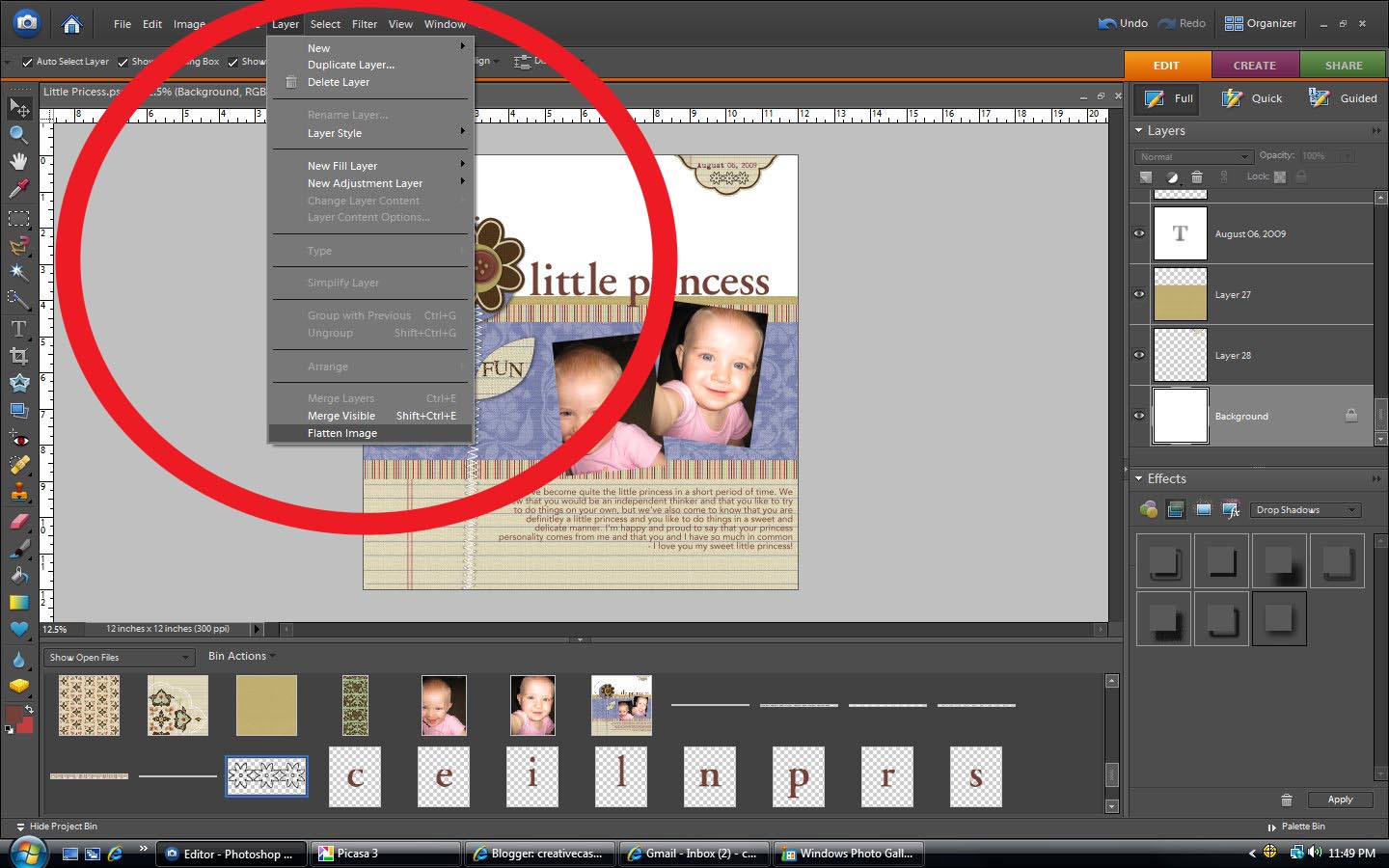Click the Undo button

point(1123,23)
